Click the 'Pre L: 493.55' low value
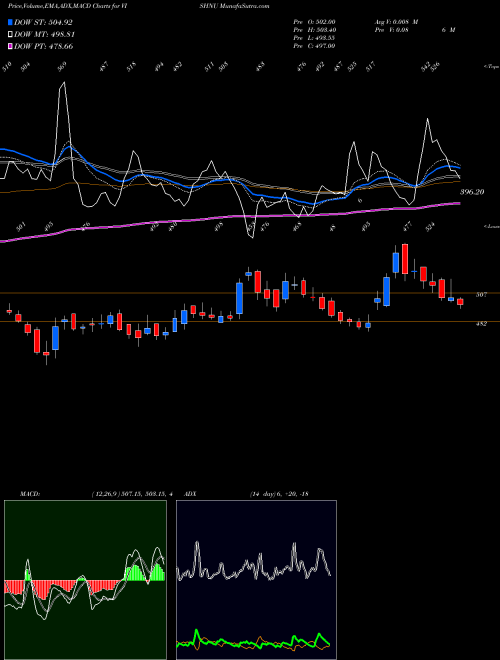 (x=314, y=38)
